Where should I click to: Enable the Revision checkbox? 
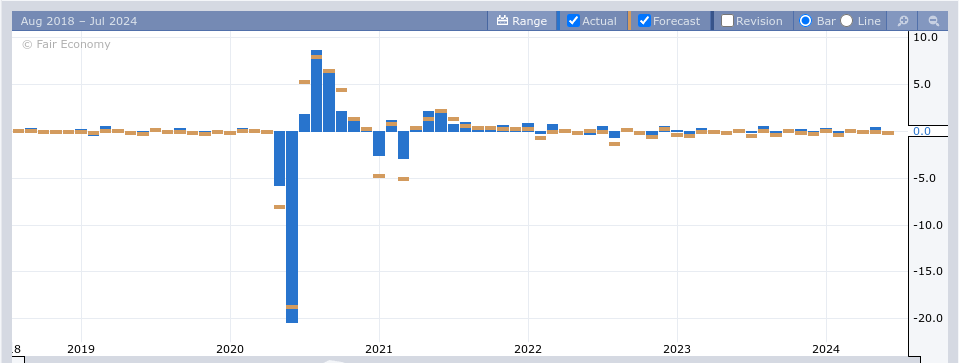pos(727,21)
